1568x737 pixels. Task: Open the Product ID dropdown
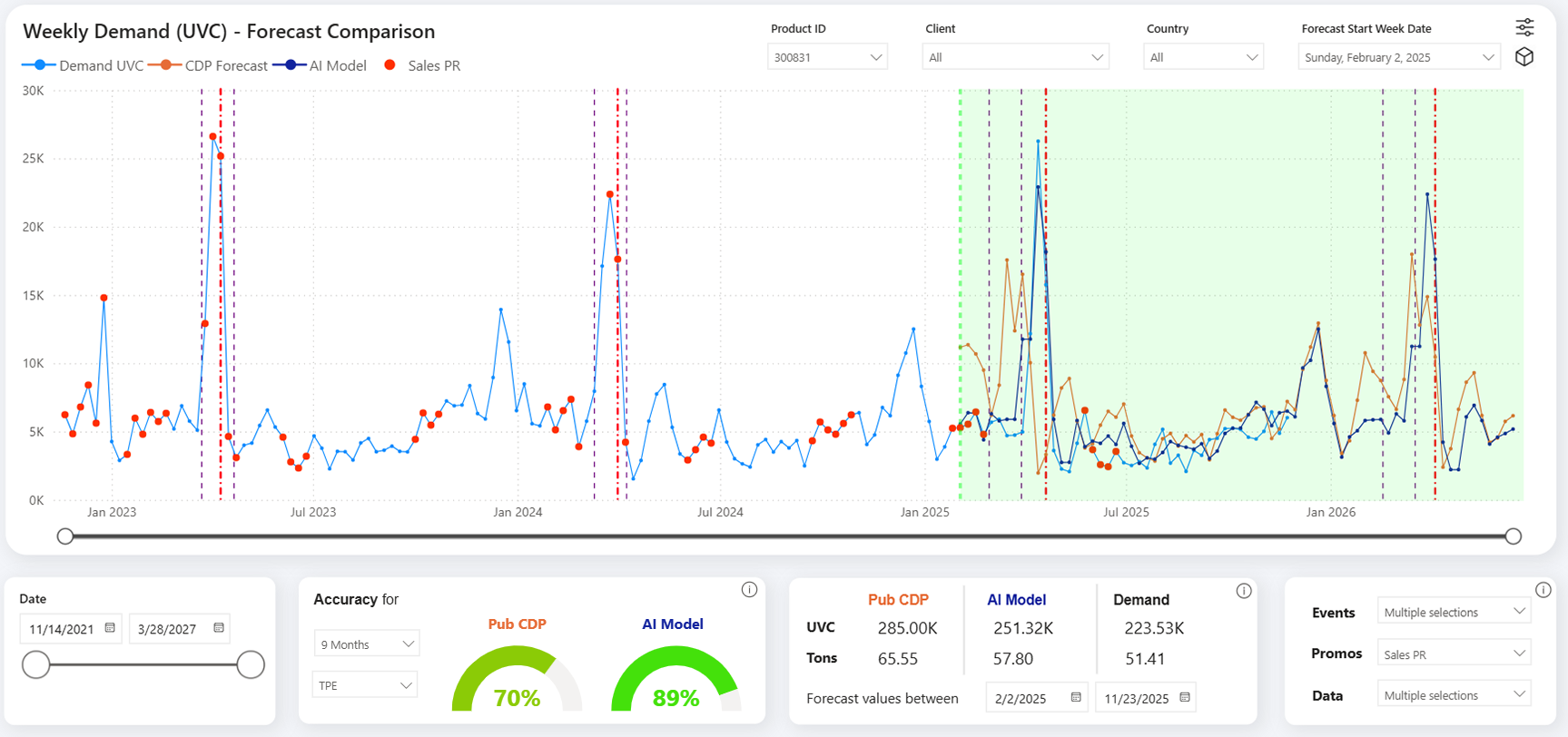tap(827, 57)
